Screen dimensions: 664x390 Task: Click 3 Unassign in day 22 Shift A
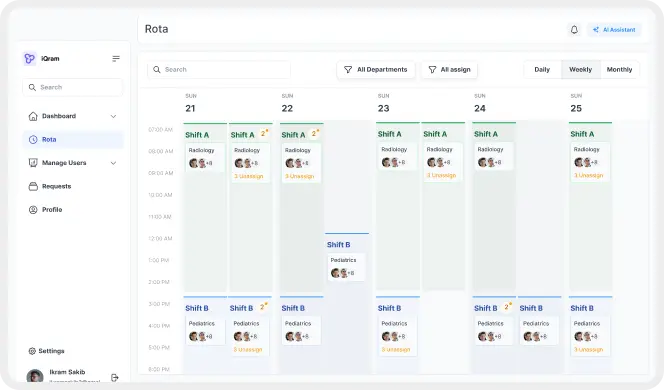point(299,176)
